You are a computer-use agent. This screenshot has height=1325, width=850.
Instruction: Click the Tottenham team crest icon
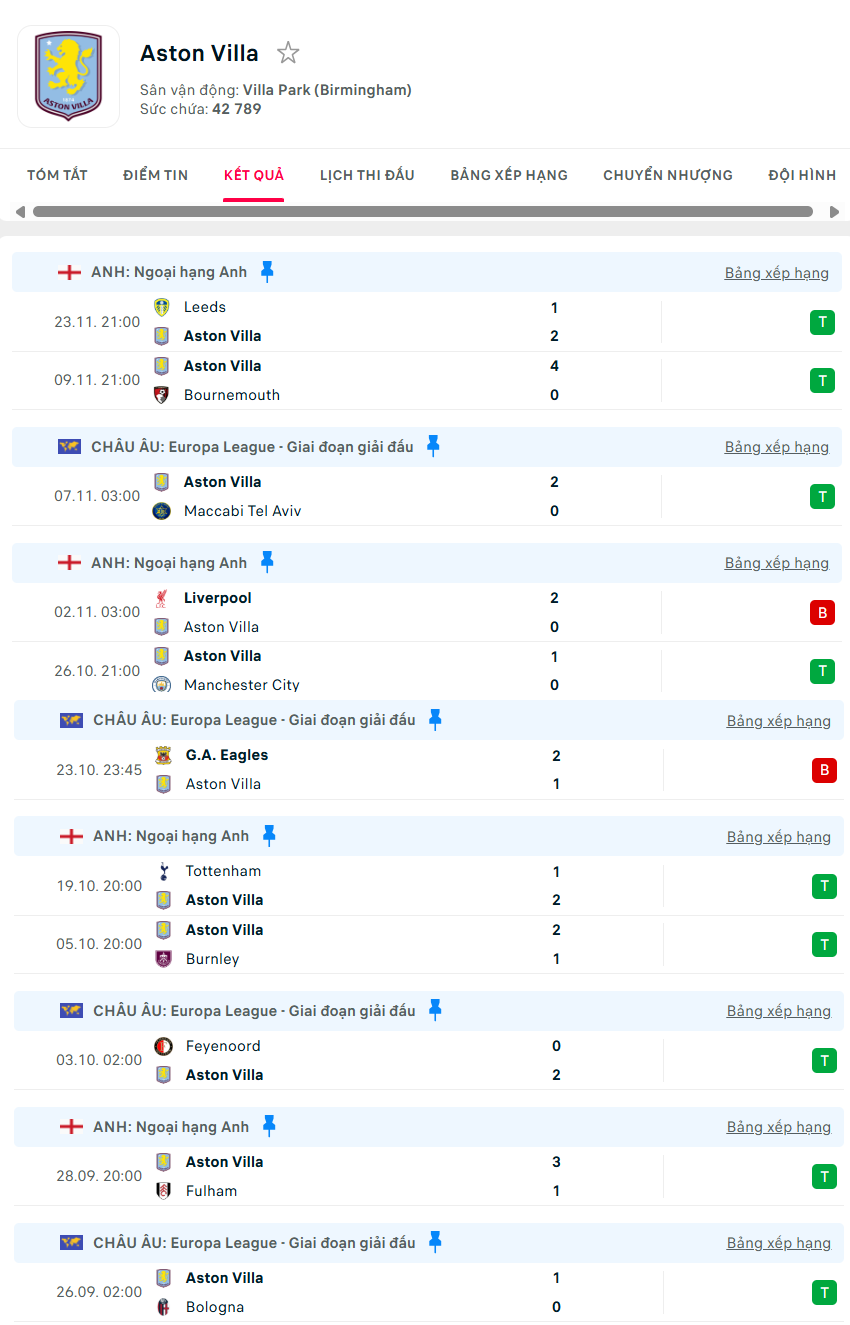[164, 871]
